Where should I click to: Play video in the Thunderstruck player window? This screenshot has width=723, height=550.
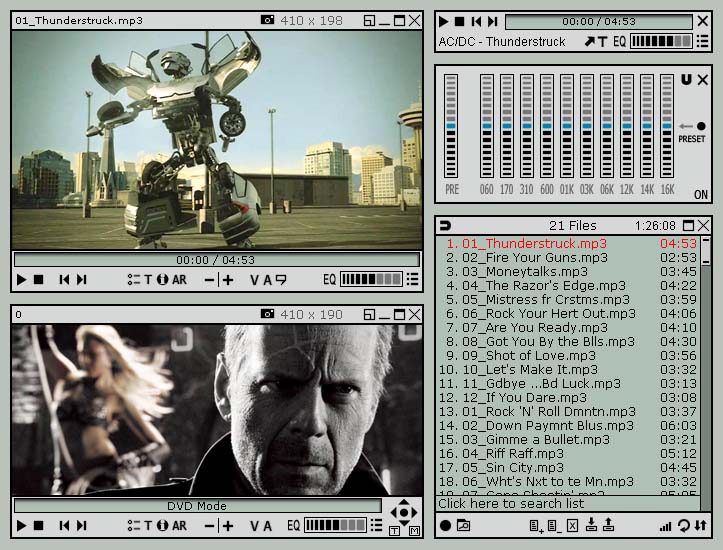(21, 279)
